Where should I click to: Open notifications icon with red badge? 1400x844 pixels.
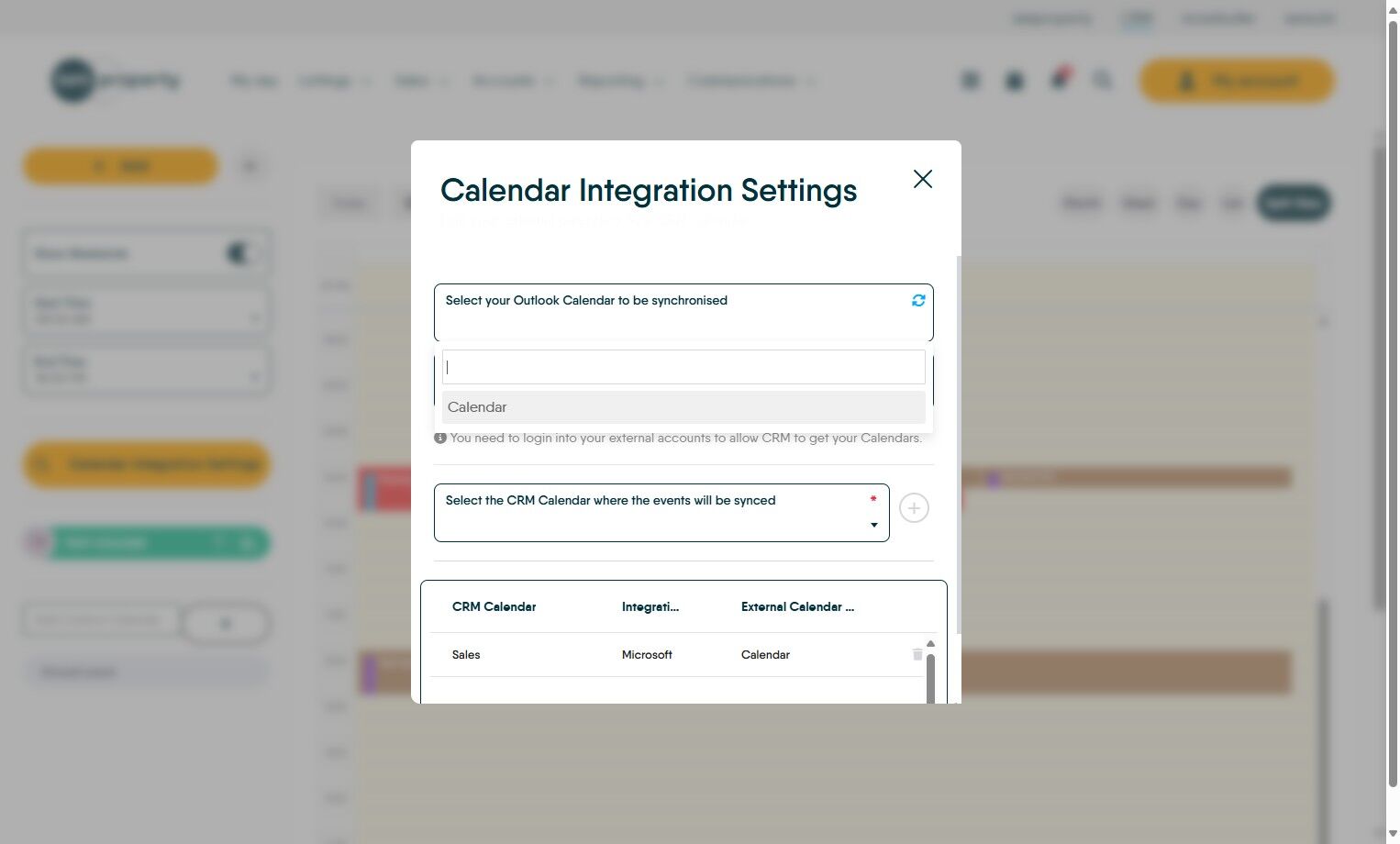click(1060, 80)
